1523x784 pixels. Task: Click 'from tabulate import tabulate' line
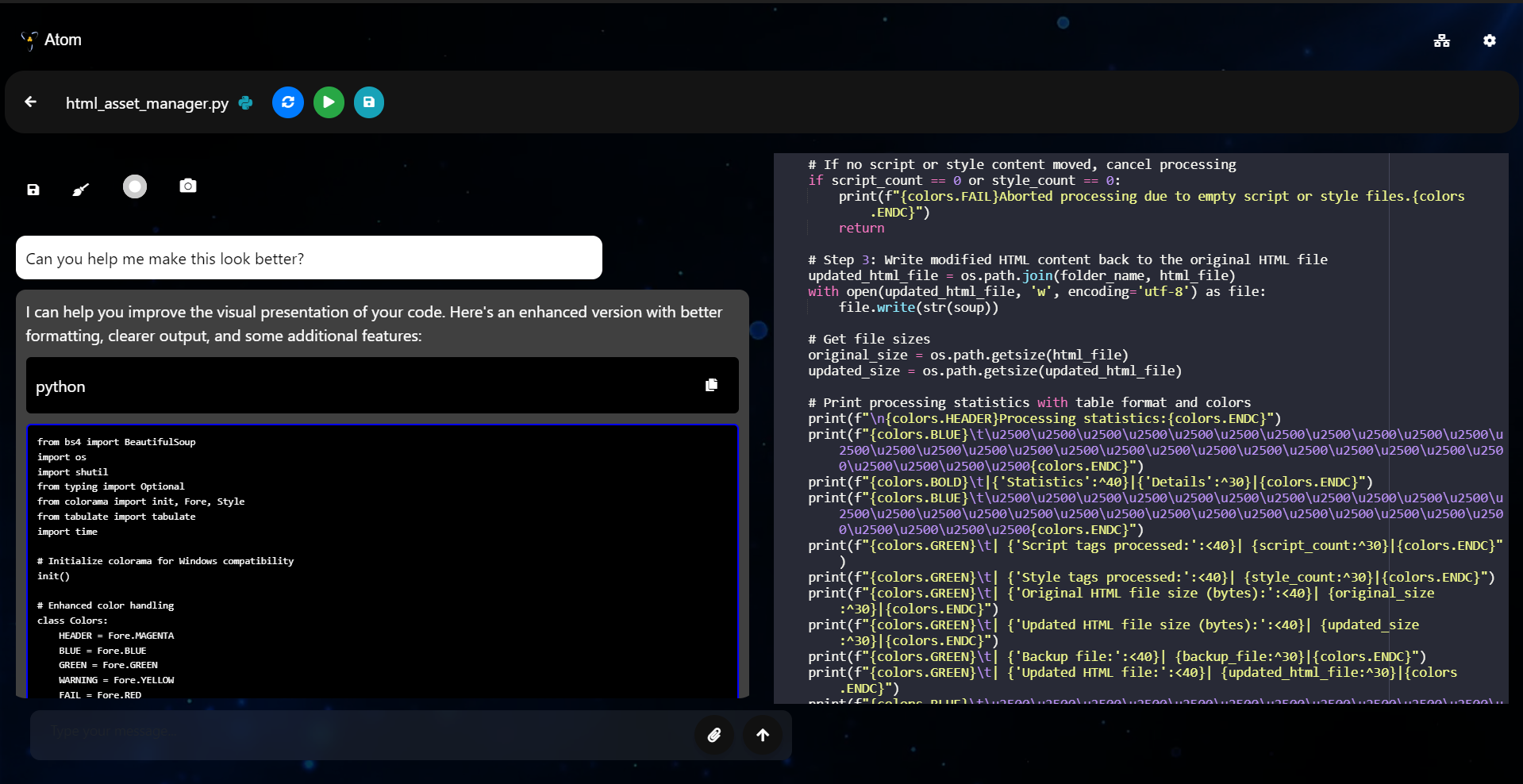tap(116, 517)
